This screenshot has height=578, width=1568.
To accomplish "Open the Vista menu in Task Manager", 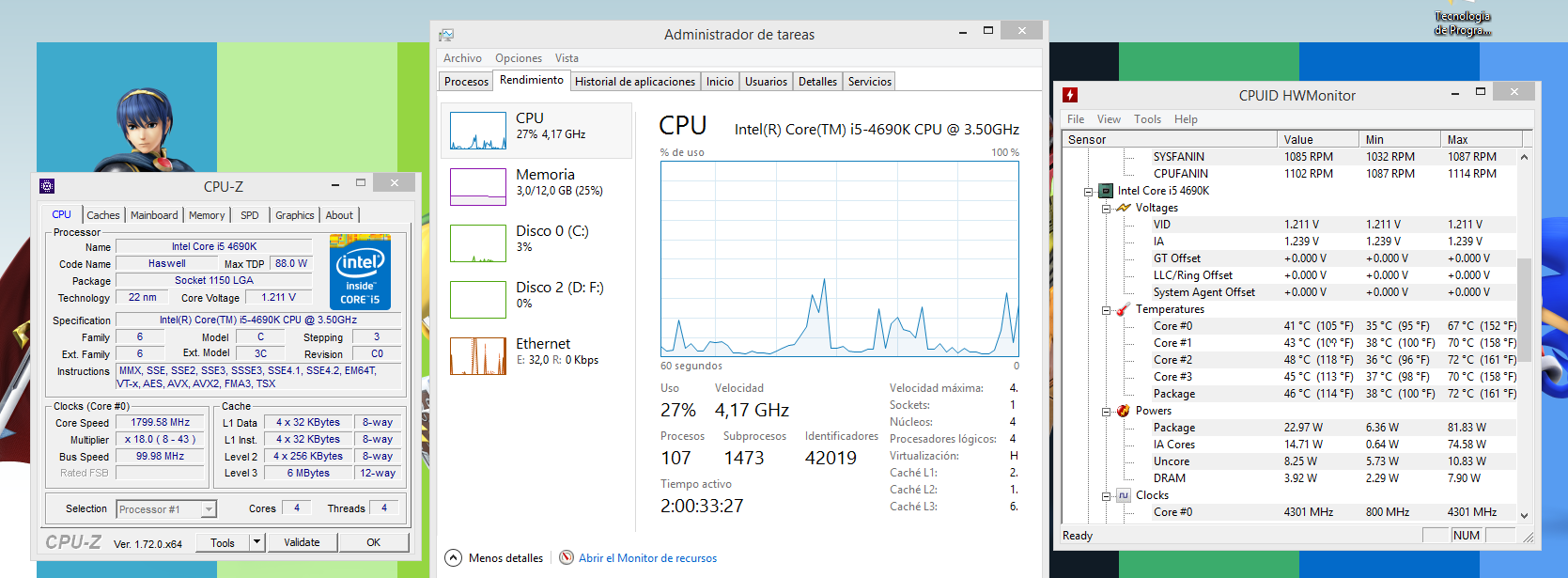I will click(x=567, y=58).
